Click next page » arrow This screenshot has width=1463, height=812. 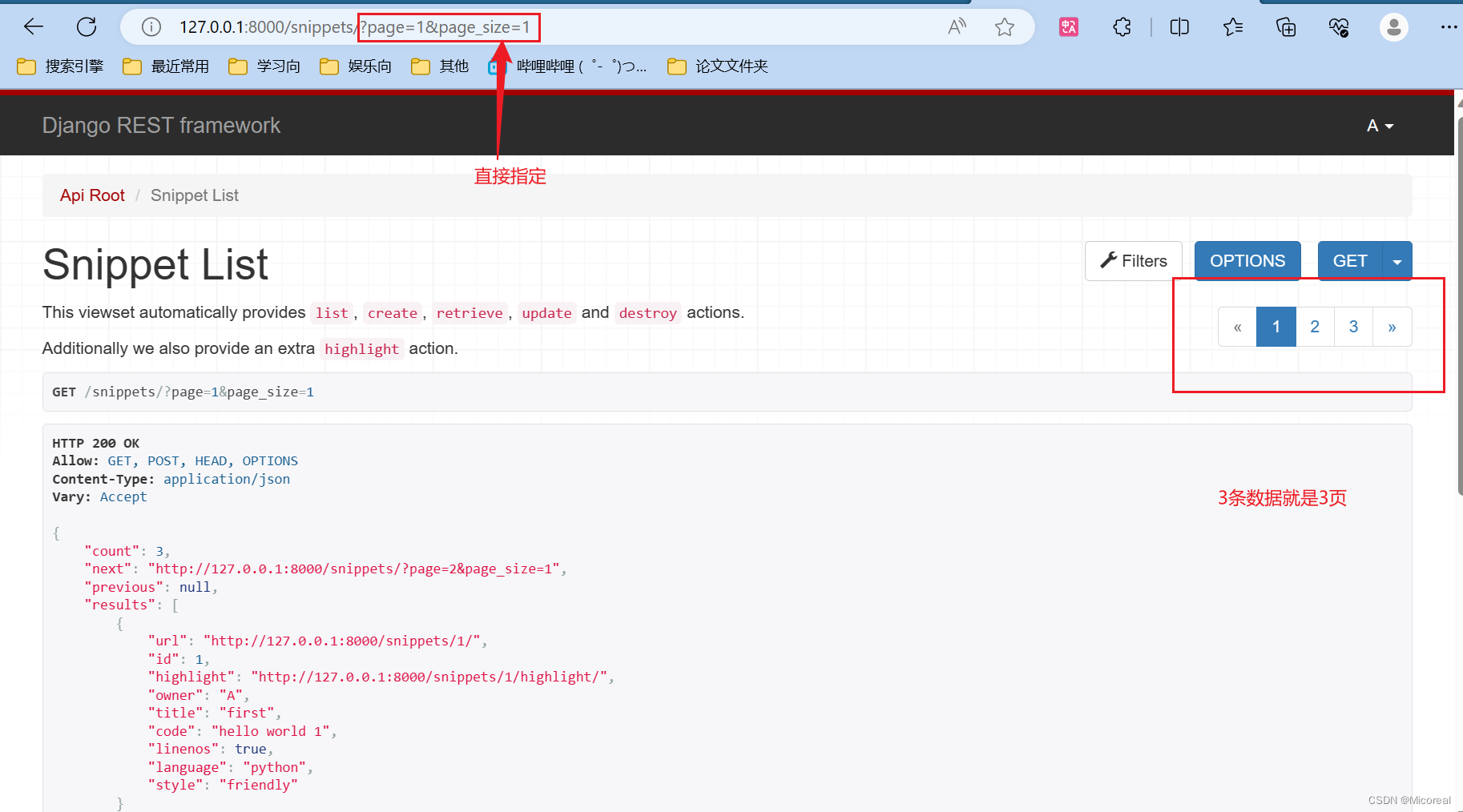[1392, 327]
